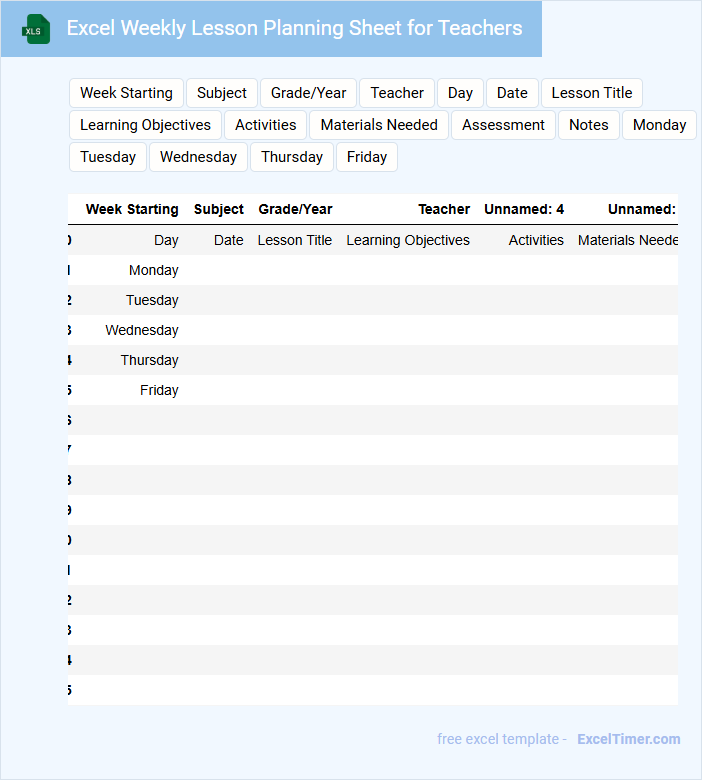Select the Assessment tag
702x780 pixels.
point(503,125)
